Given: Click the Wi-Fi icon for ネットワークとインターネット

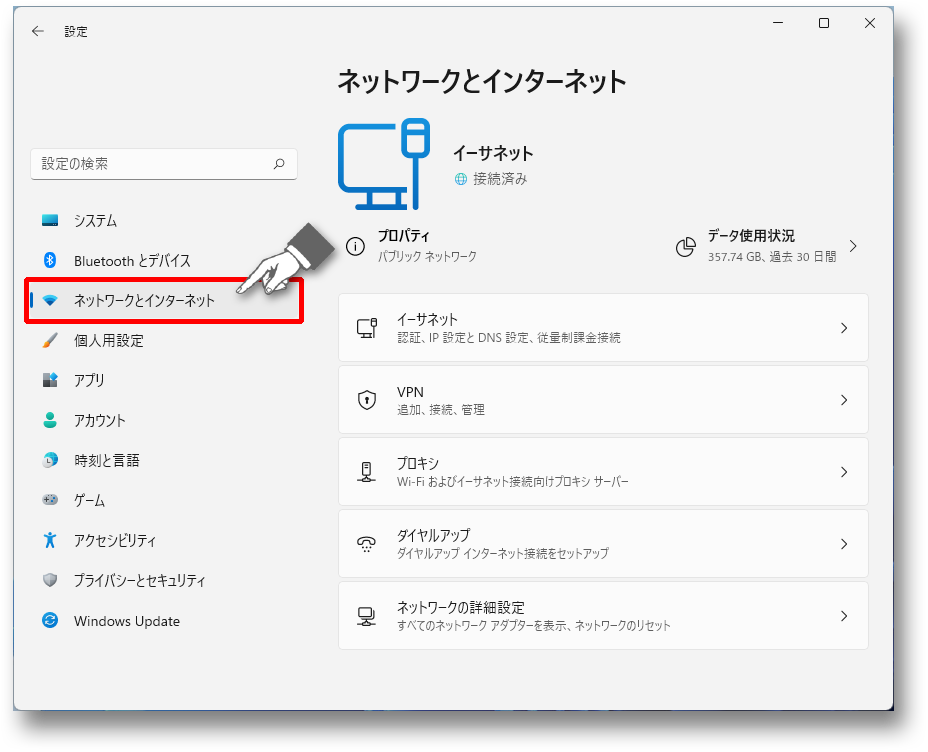Looking at the screenshot, I should click(50, 301).
